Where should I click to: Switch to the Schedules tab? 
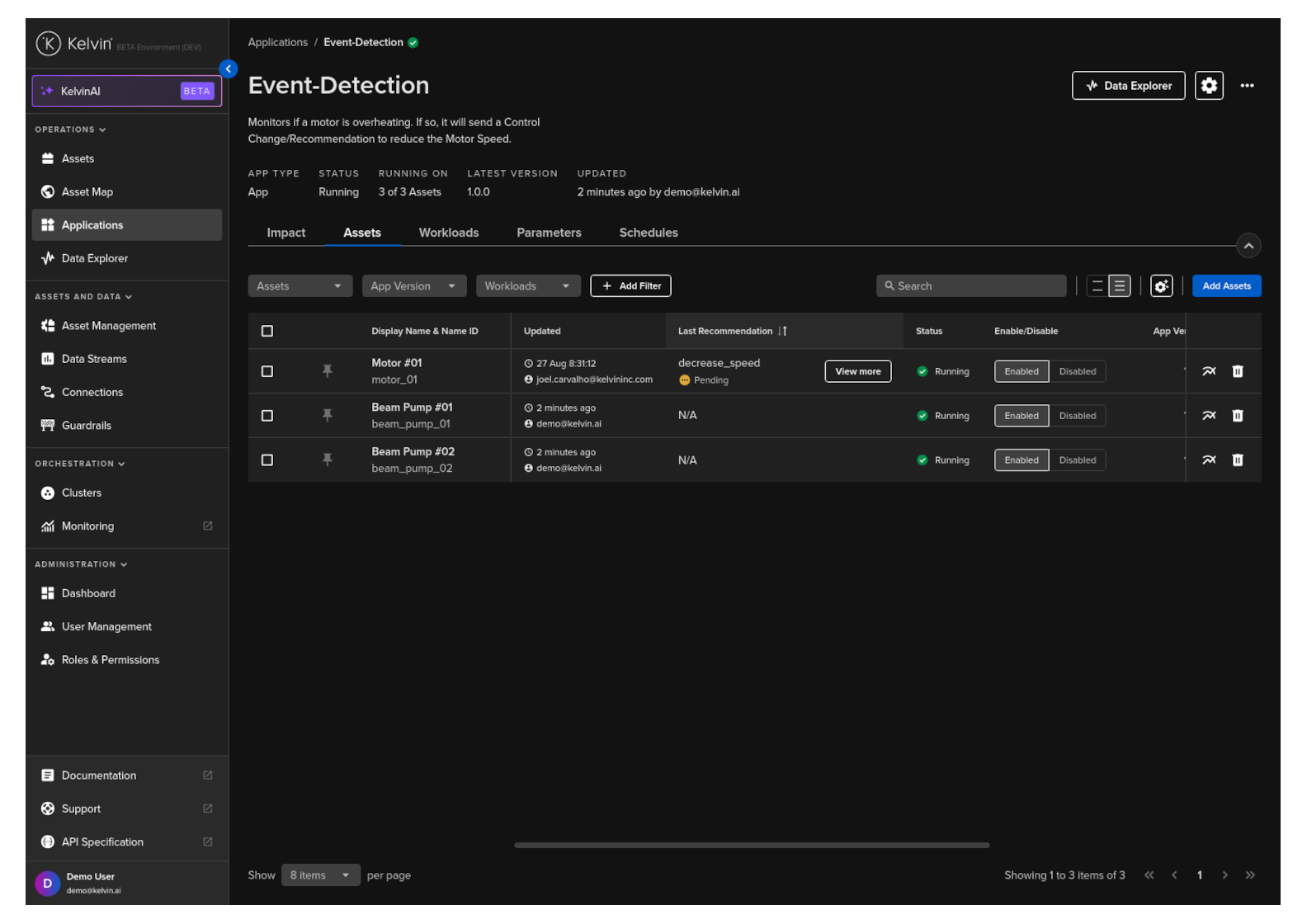(649, 233)
